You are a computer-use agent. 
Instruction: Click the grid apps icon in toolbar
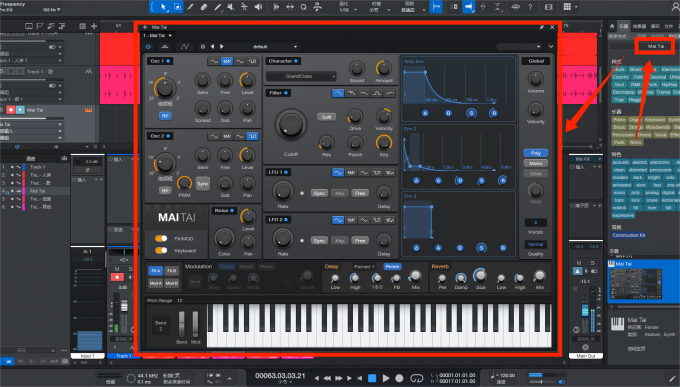[x=567, y=7]
